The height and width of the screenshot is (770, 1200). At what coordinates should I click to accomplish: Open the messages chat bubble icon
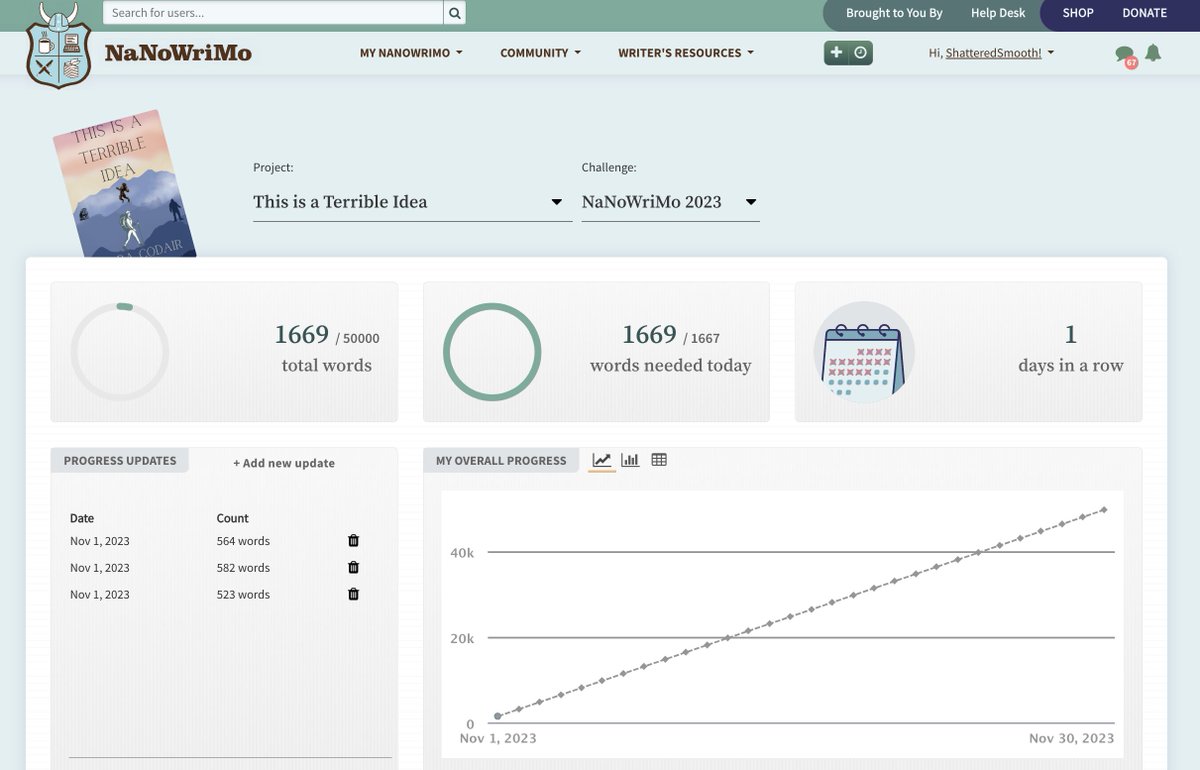(1125, 55)
